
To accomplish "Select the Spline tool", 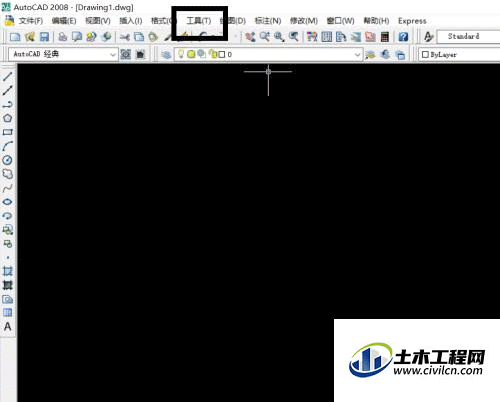I will coord(8,188).
